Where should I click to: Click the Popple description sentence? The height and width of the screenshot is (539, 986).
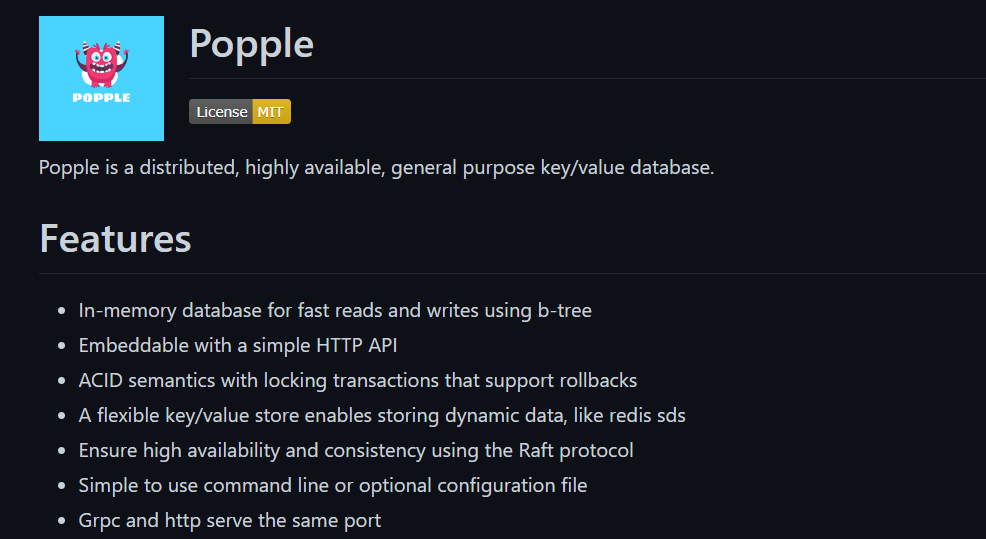(x=376, y=167)
